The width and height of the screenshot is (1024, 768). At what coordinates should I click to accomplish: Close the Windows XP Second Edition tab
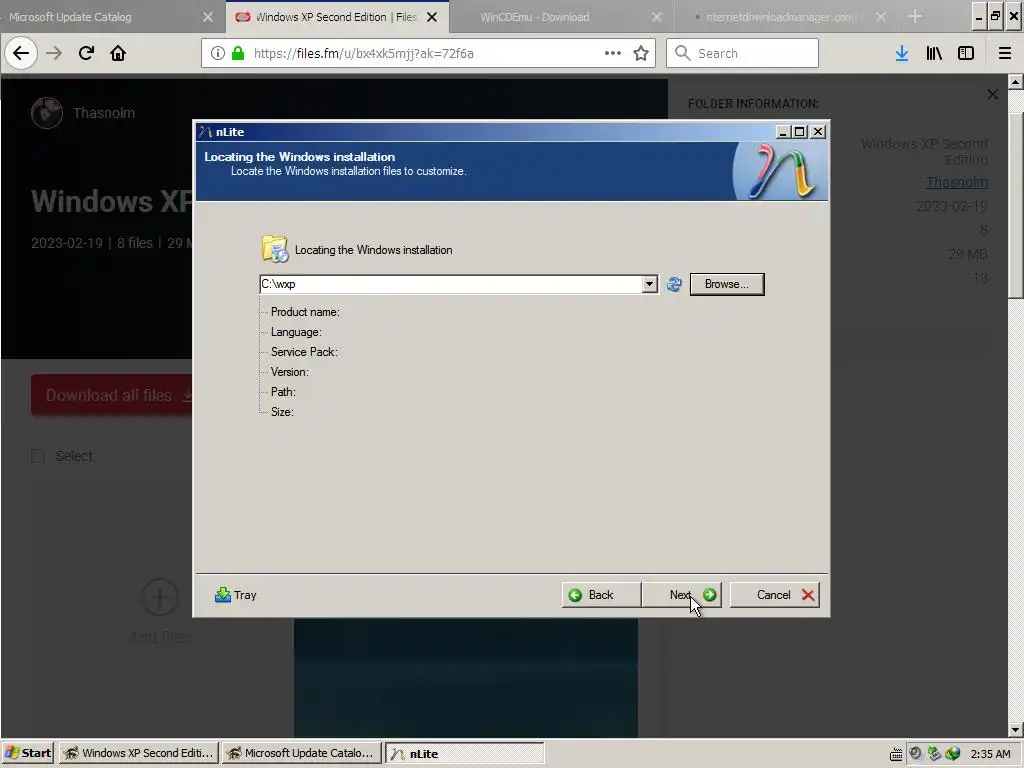pyautogui.click(x=432, y=17)
